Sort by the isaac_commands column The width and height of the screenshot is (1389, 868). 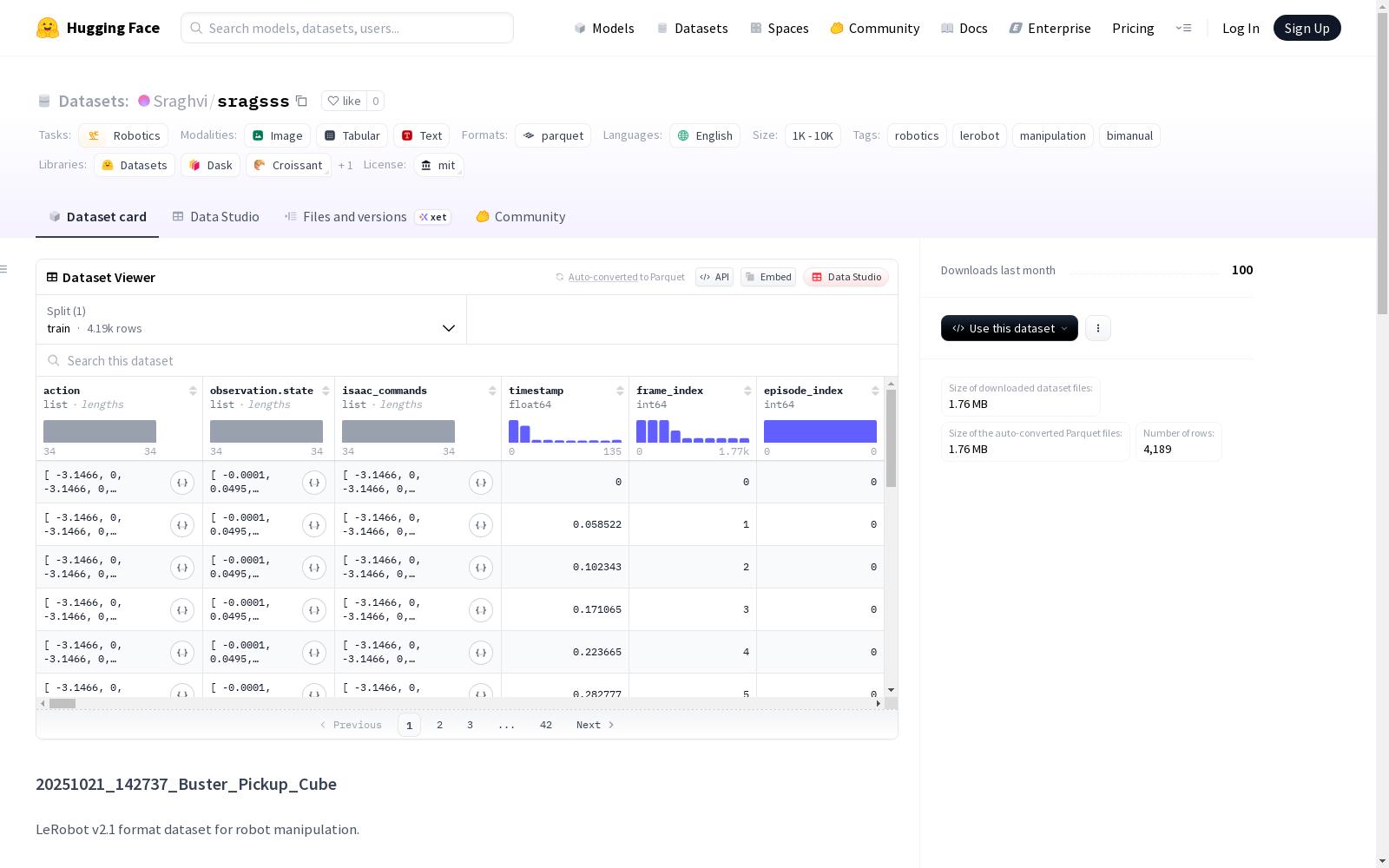[x=492, y=391]
